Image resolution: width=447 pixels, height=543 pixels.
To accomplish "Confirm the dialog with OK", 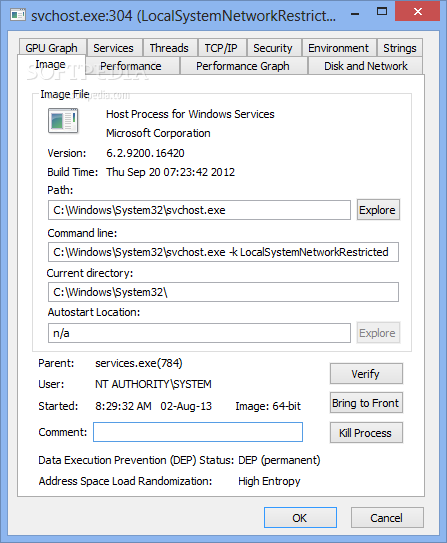I will (300, 518).
